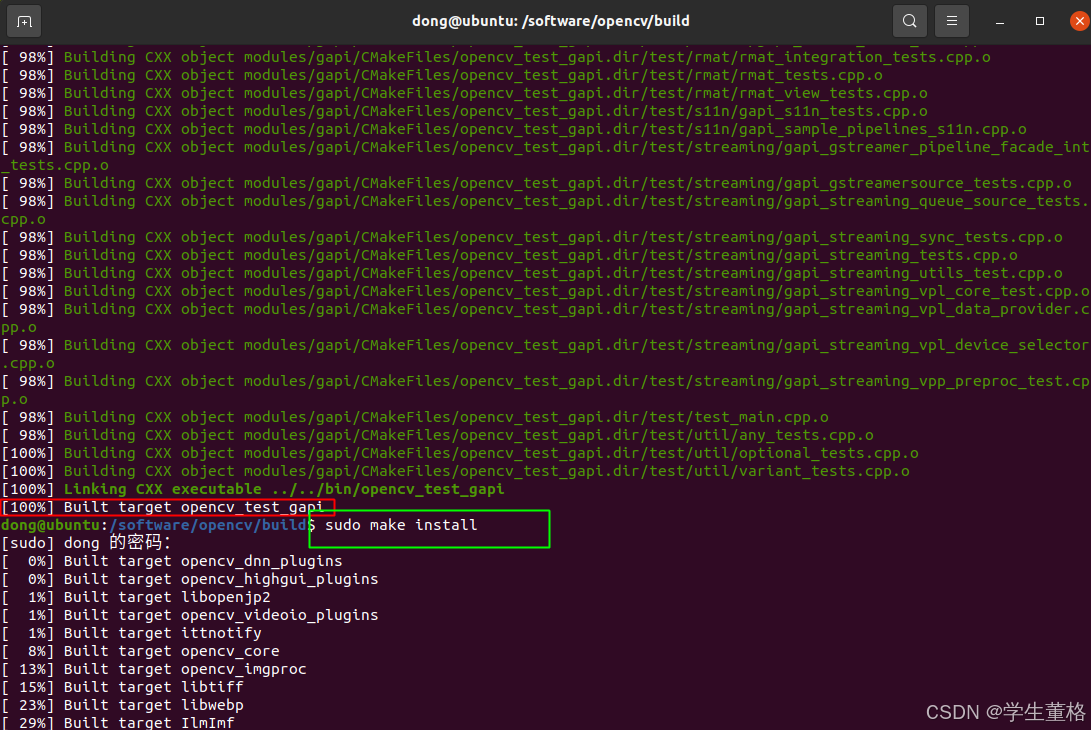Screen dimensions: 1091x730
Task: Click the 'Built target opencv_highgui_plugins' line
Action: pyautogui.click(x=190, y=579)
